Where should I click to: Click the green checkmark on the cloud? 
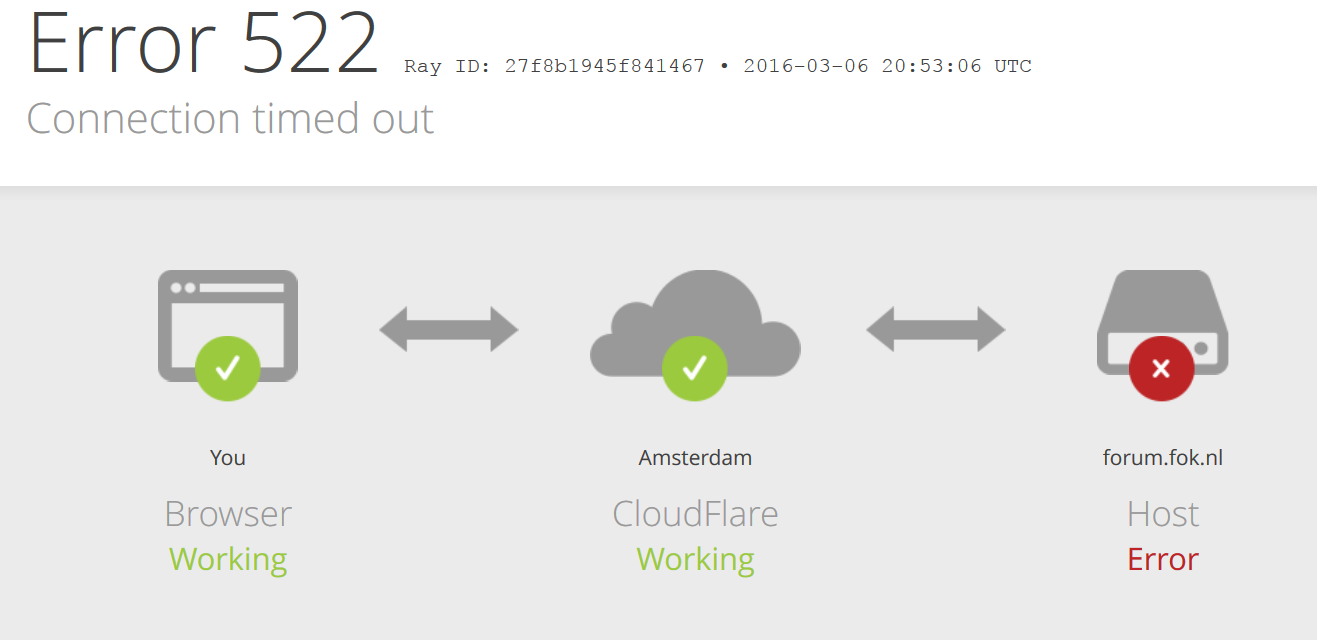695,368
